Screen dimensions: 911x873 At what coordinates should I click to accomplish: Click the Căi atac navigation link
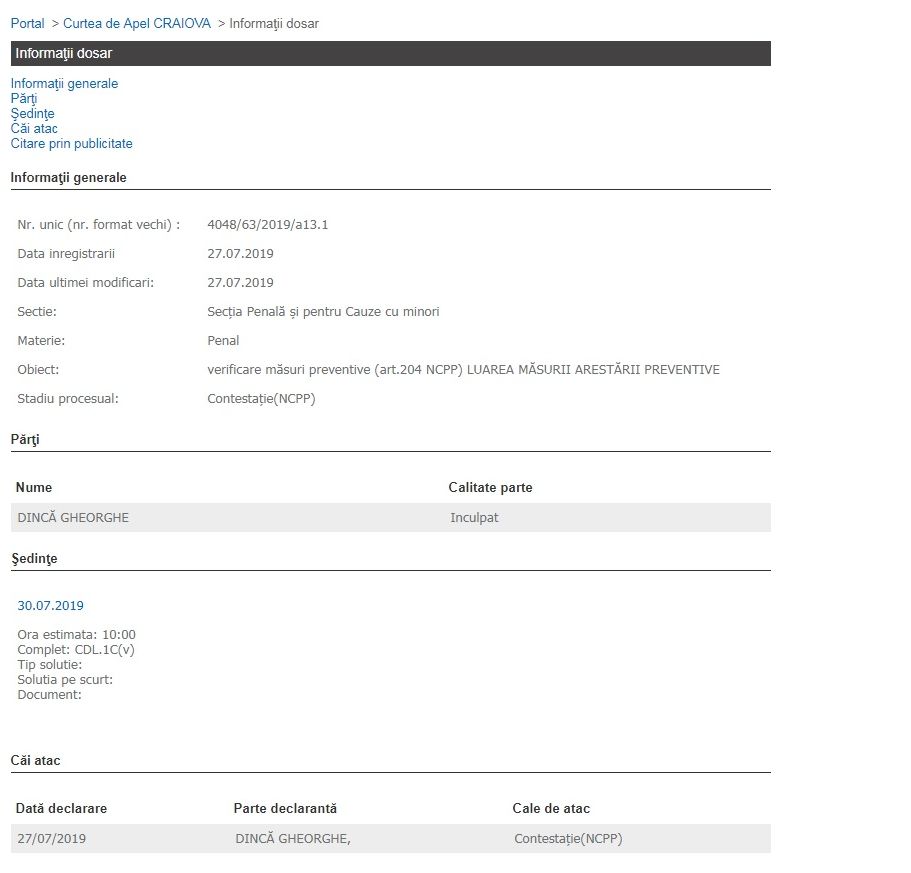[34, 129]
